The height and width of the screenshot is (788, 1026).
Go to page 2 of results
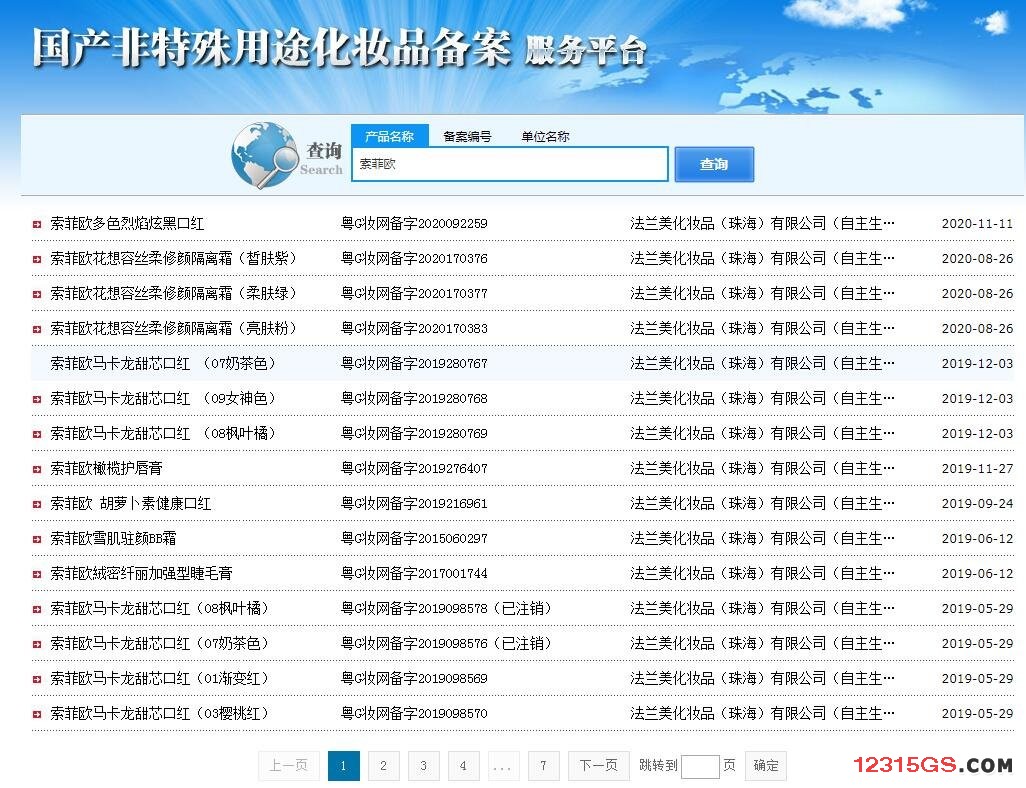coord(383,766)
